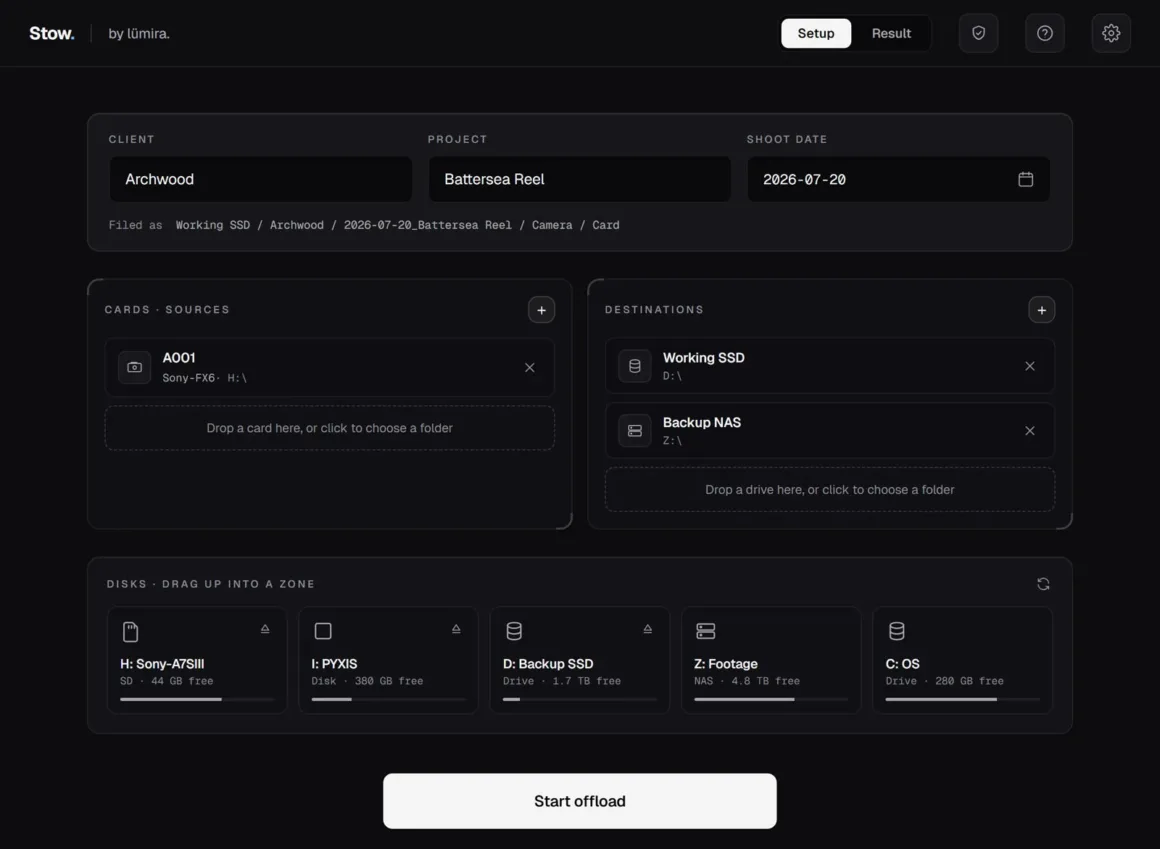This screenshot has width=1160, height=849.
Task: Click usage bar of I: PYXIS
Action: pos(388,699)
